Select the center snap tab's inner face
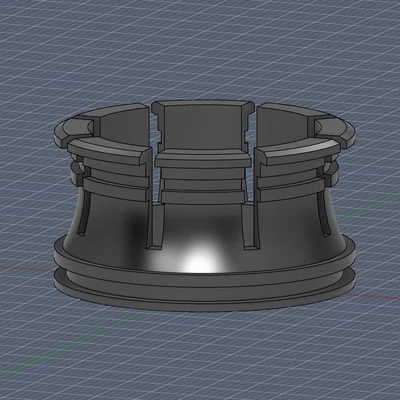The image size is (400, 400). click(203, 128)
